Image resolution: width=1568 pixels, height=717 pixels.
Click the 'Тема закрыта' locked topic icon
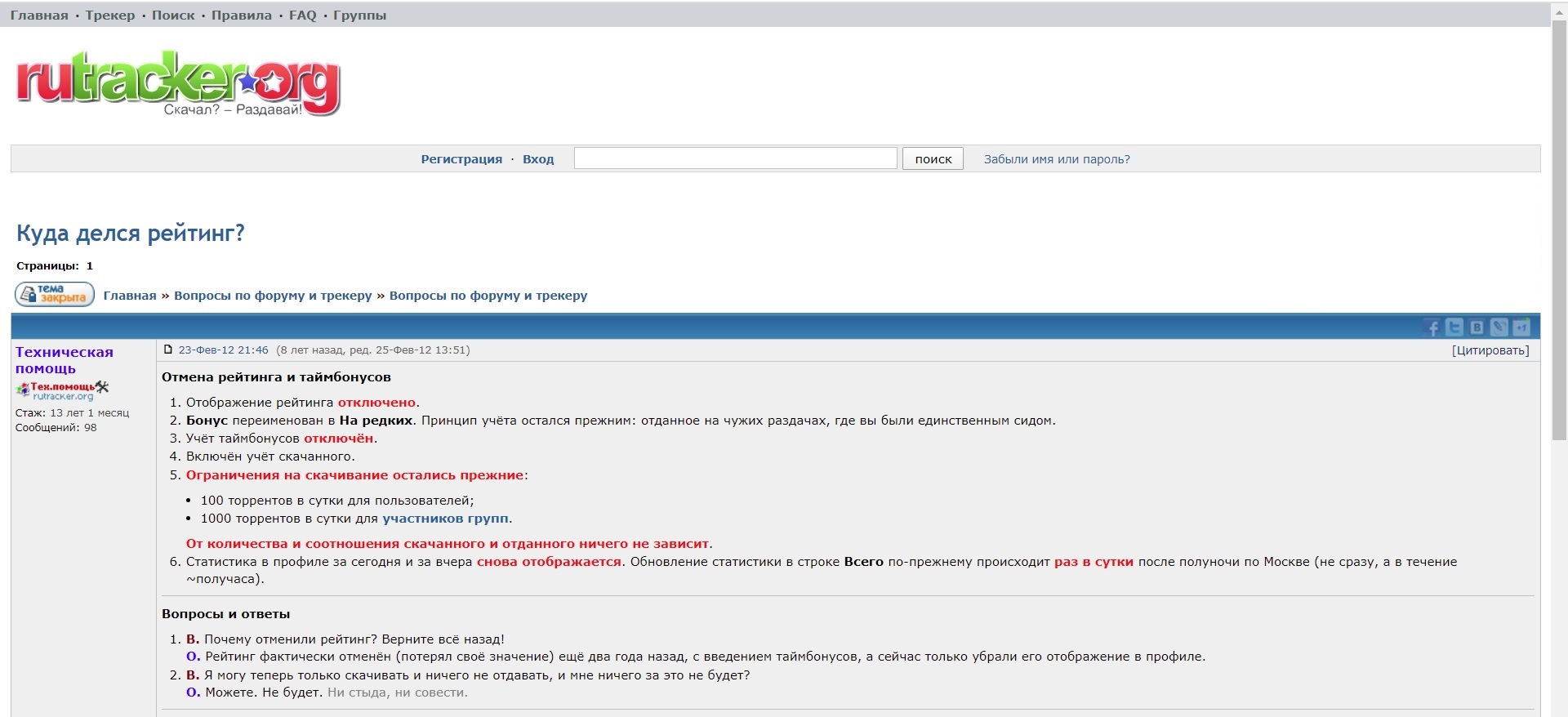[55, 294]
